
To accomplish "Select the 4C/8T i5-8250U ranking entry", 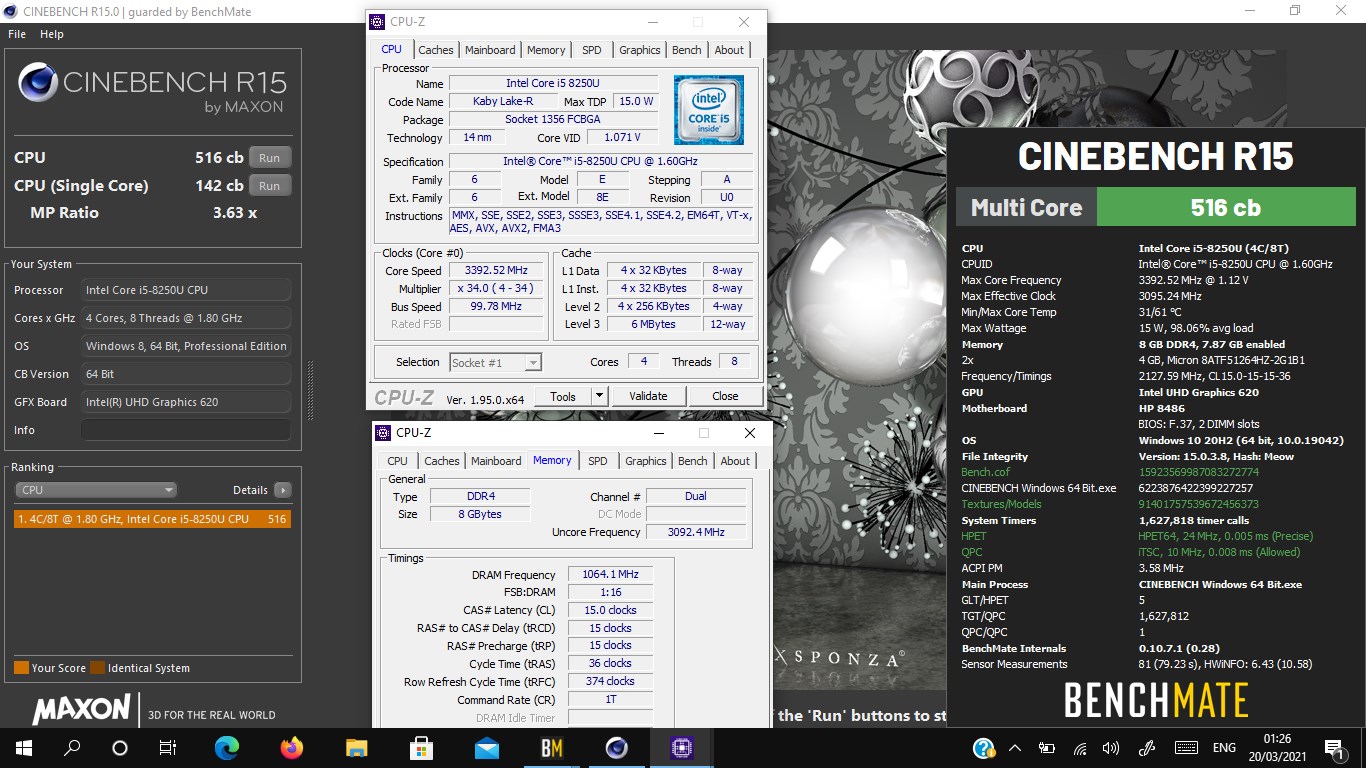I will (152, 519).
